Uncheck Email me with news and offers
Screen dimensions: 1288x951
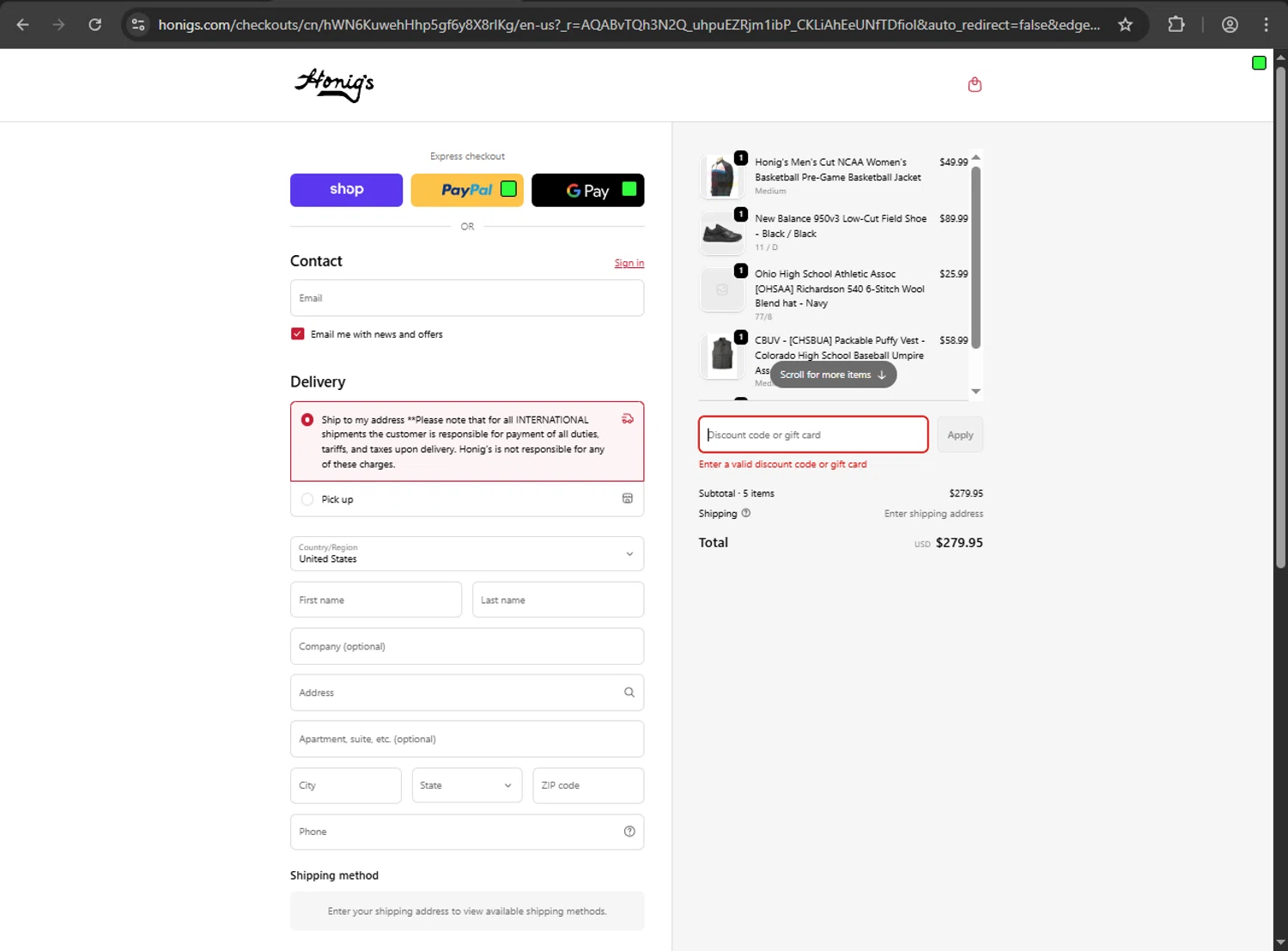coord(298,334)
